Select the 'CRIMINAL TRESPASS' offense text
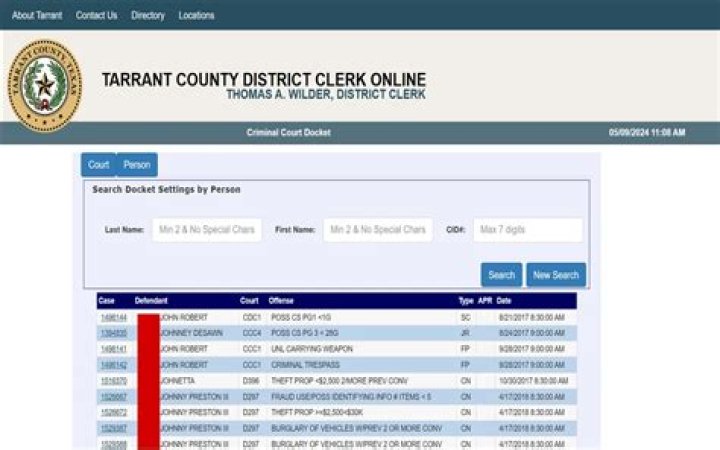Image resolution: width=720 pixels, height=450 pixels. pyautogui.click(x=305, y=365)
